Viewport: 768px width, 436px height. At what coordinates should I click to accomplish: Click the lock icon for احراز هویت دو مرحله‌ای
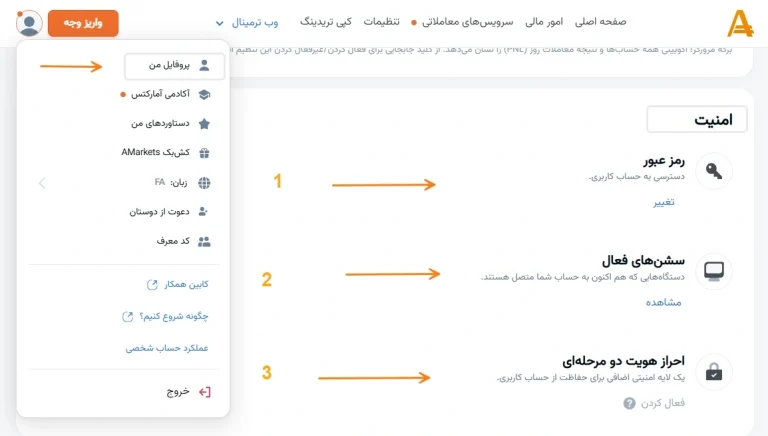pos(714,372)
